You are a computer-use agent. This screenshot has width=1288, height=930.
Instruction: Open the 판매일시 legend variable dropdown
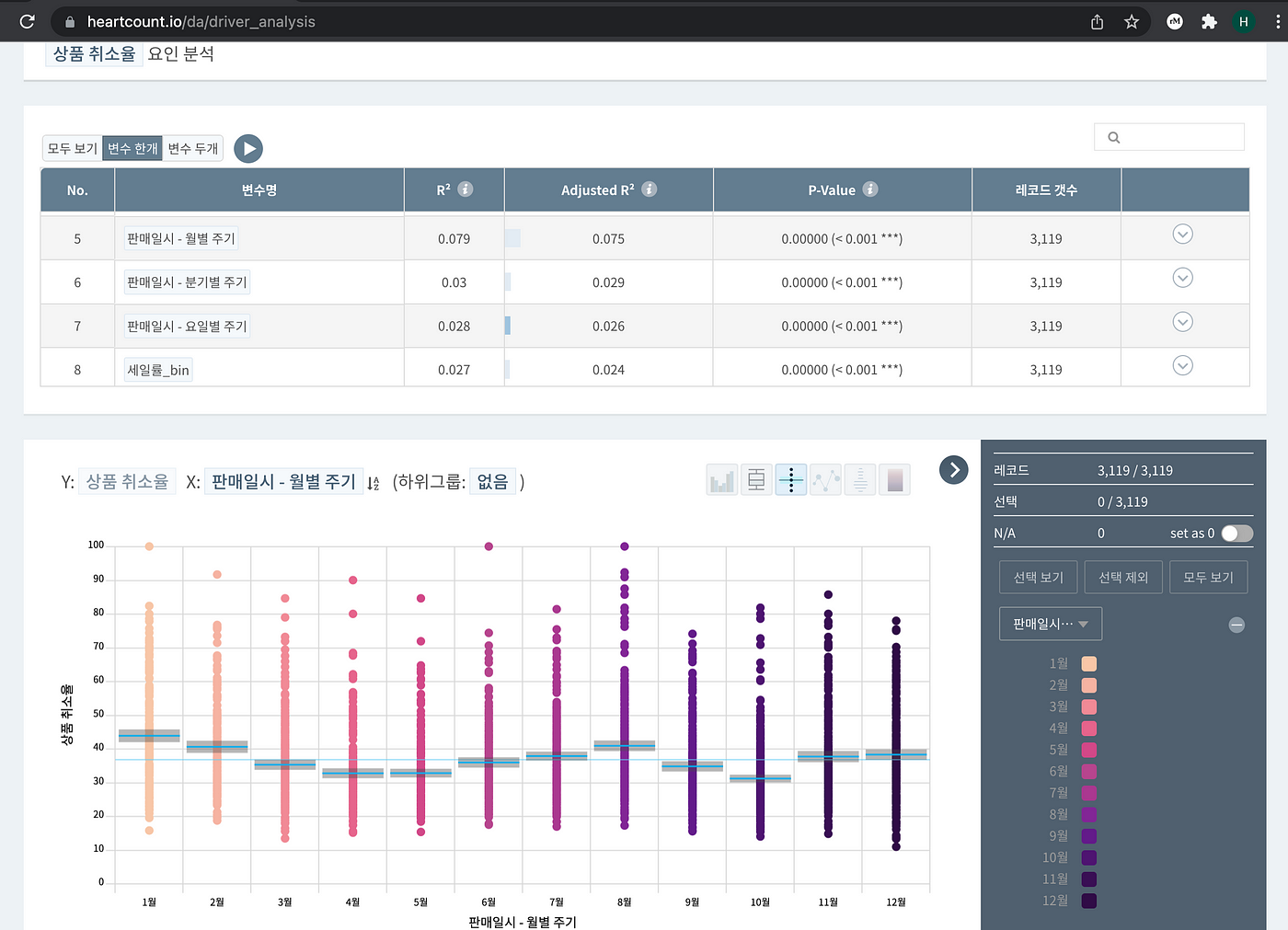[1051, 624]
